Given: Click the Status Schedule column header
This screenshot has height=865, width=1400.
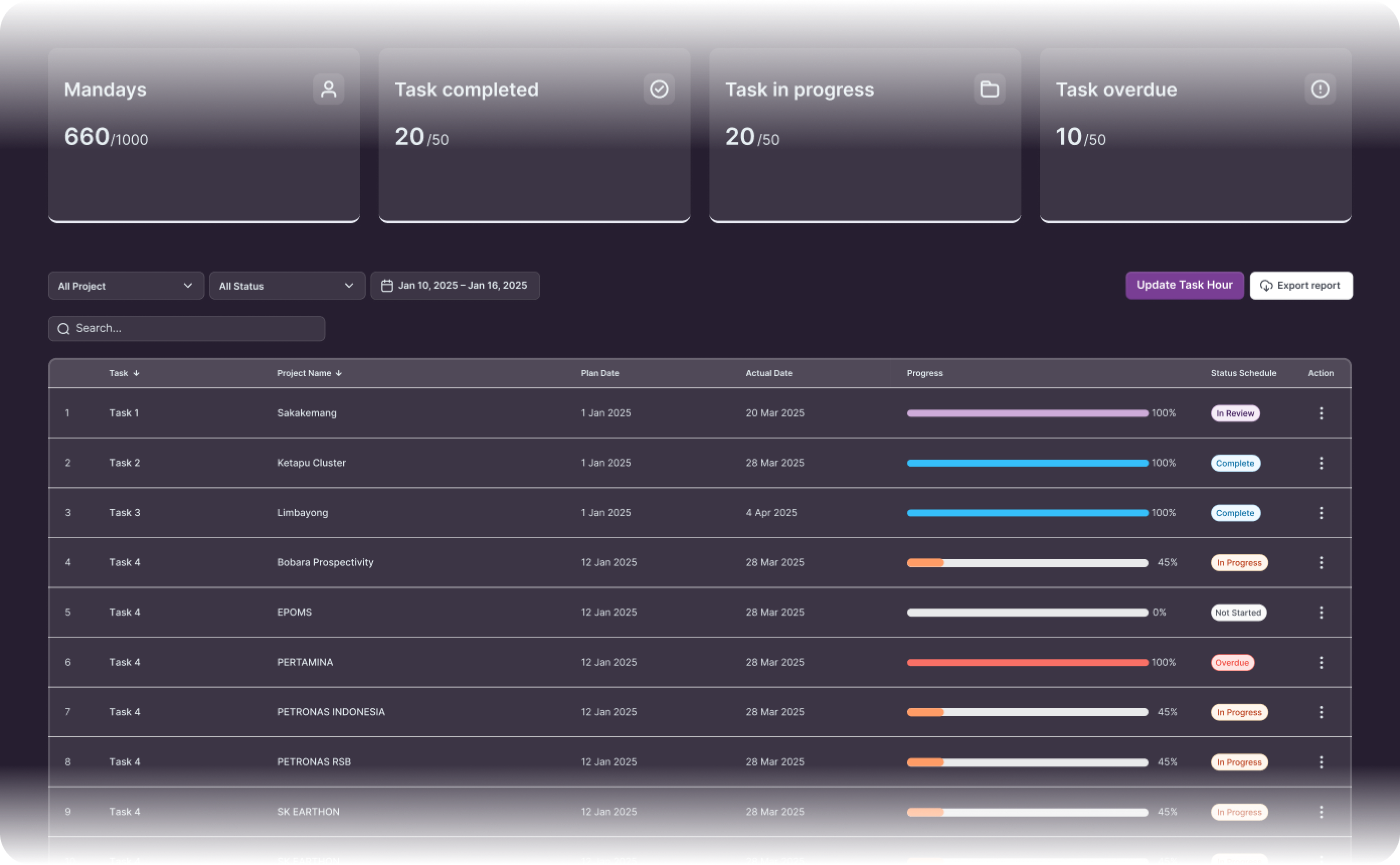Looking at the screenshot, I should 1243,373.
